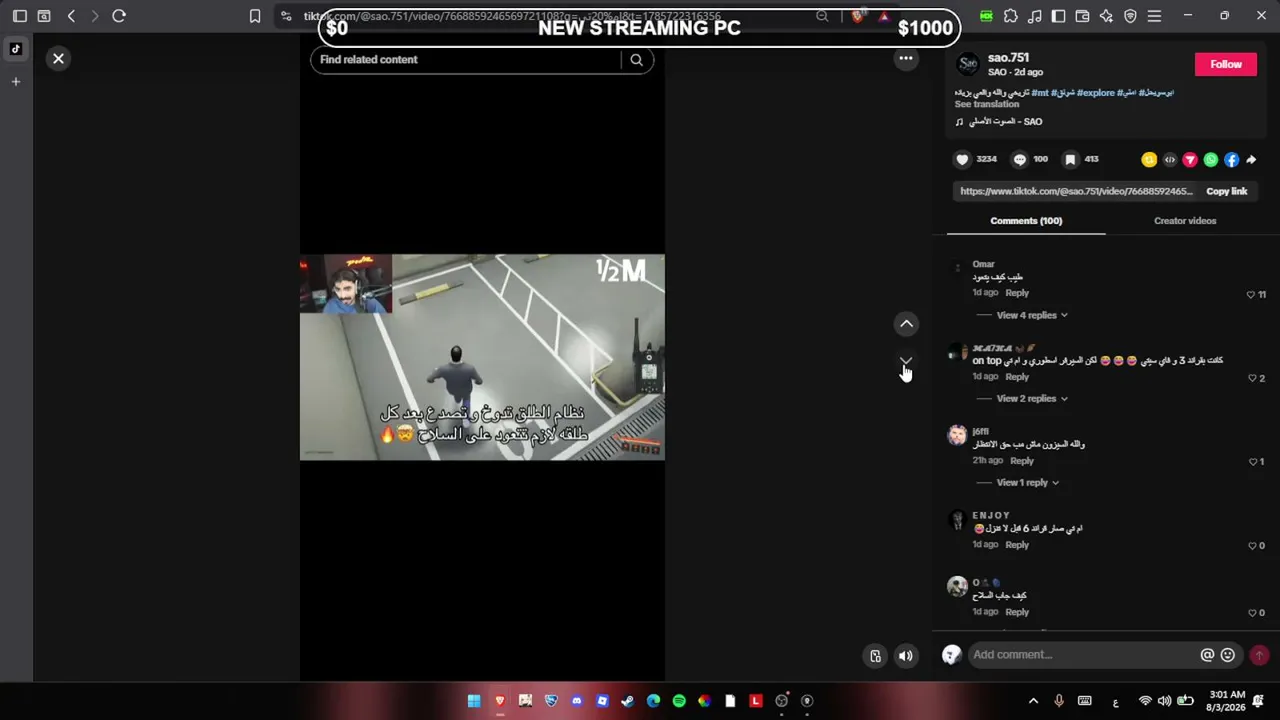
Task: Toggle auto-scroll icon beside volume
Action: pyautogui.click(x=875, y=656)
